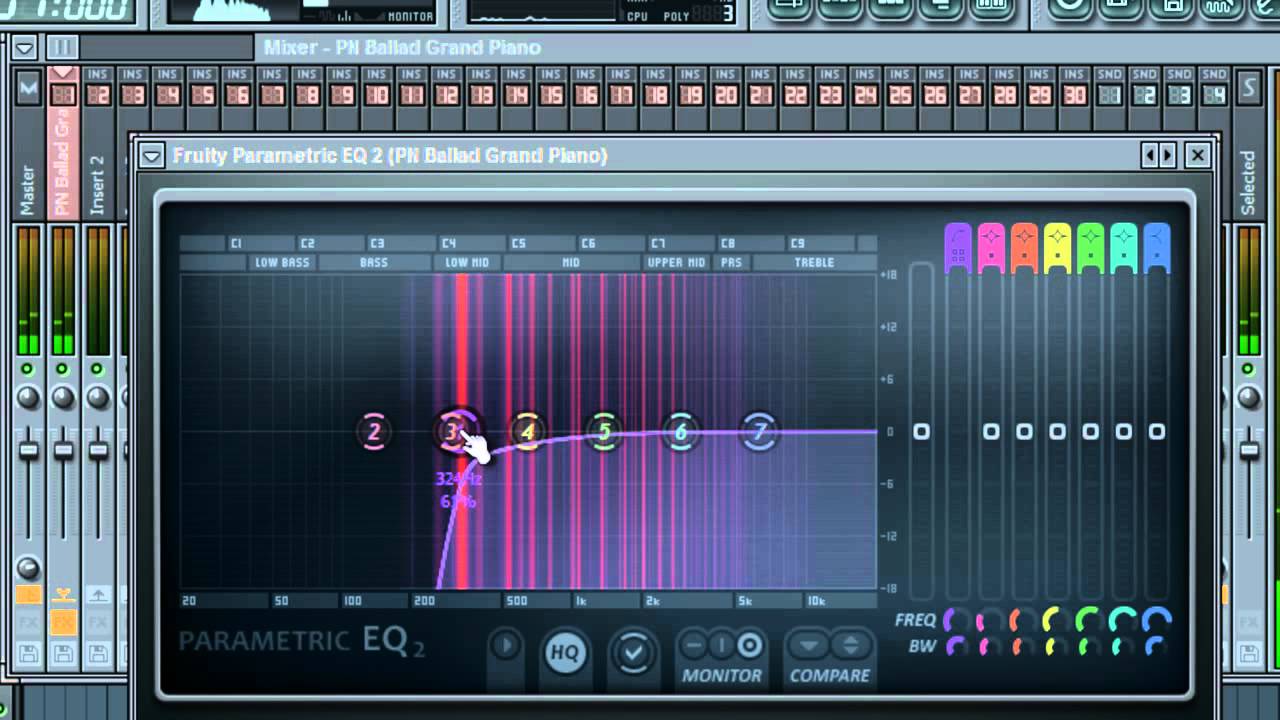This screenshot has height=720, width=1280.
Task: Click the LOW MID frequency range label
Action: pyautogui.click(x=467, y=263)
